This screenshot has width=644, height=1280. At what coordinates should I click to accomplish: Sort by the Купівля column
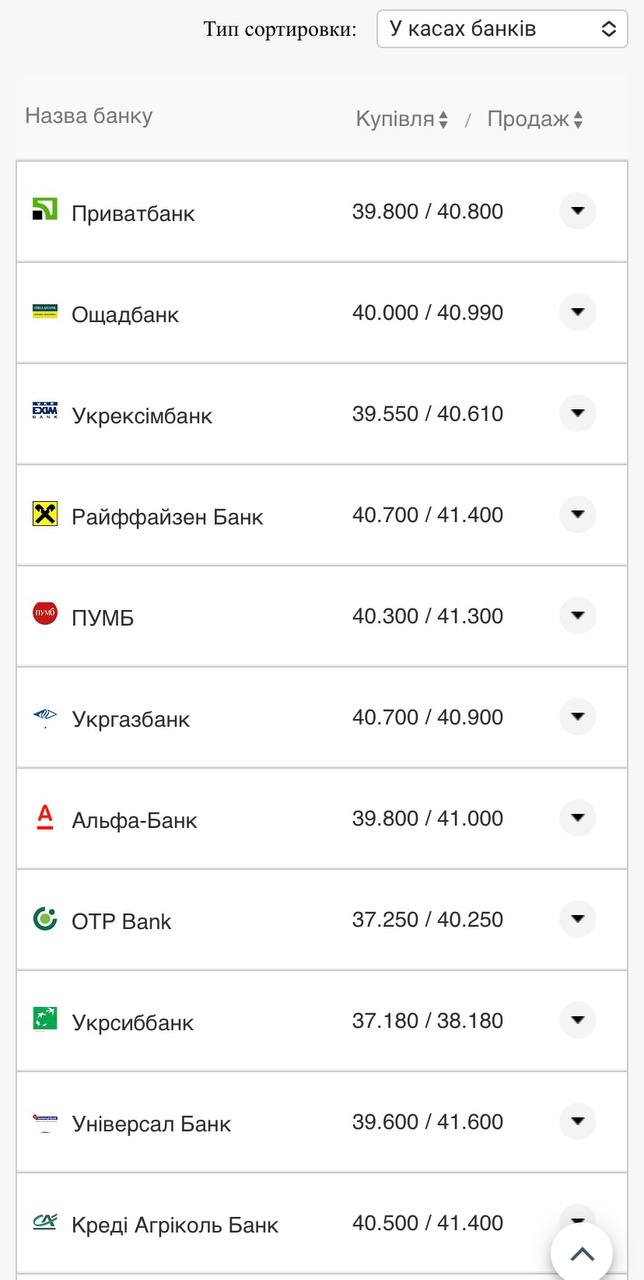point(395,118)
